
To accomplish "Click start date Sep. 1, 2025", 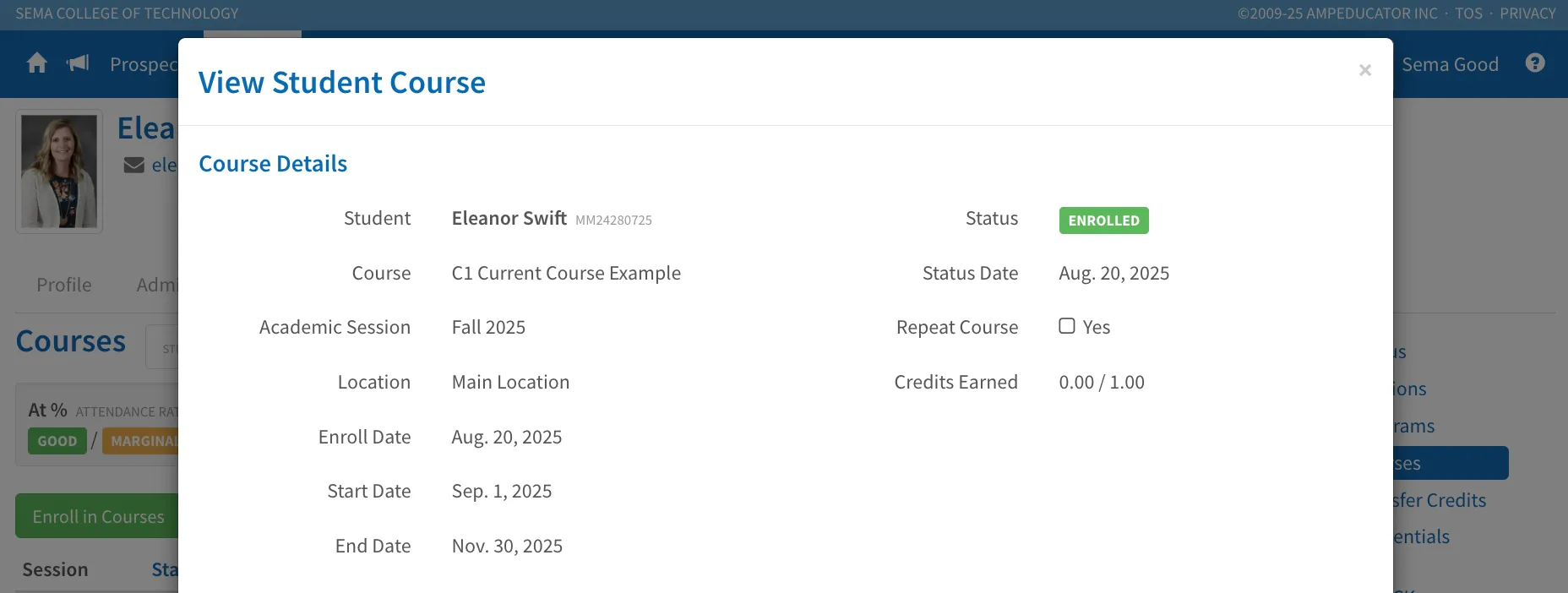I will coord(502,492).
